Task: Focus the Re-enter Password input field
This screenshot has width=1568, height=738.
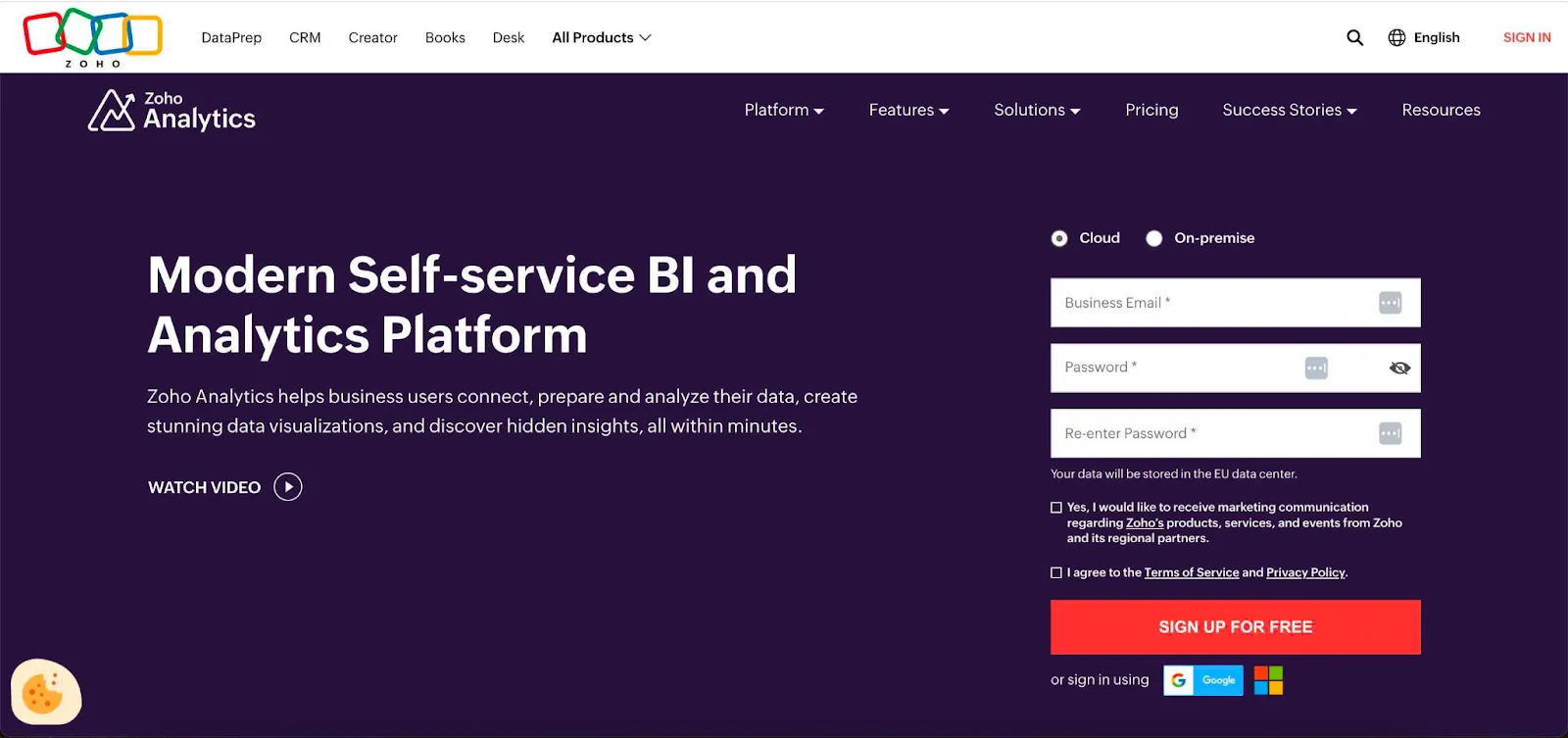Action: [x=1236, y=433]
